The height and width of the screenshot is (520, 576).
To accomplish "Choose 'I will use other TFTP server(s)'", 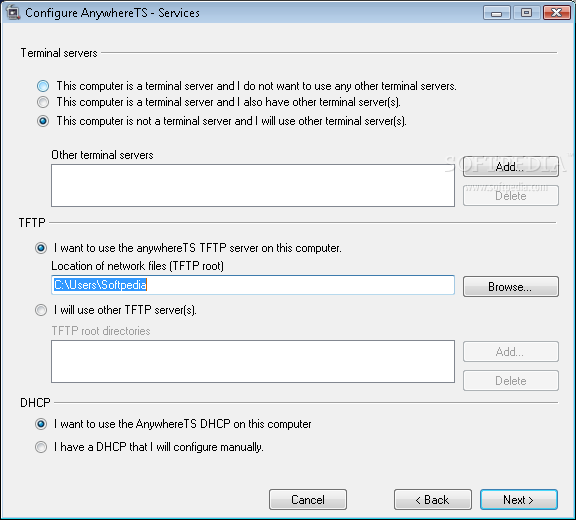I will coord(41,310).
